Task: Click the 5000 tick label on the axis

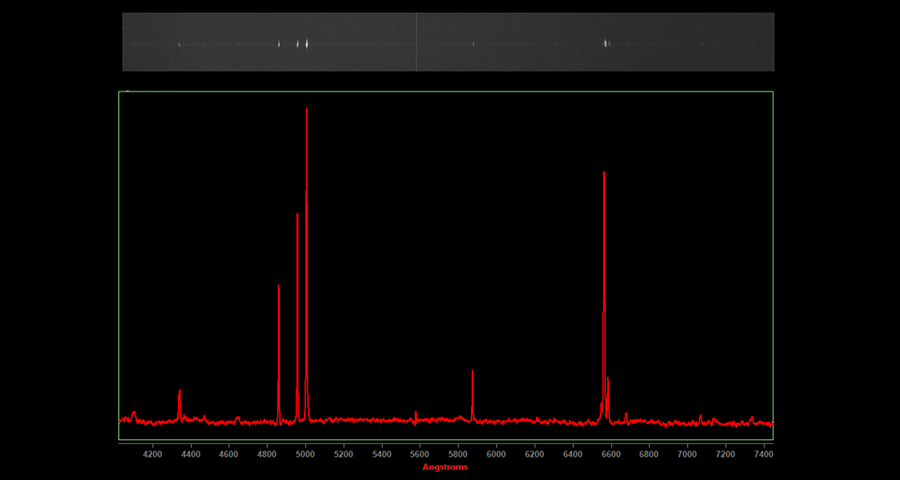Action: coord(305,453)
